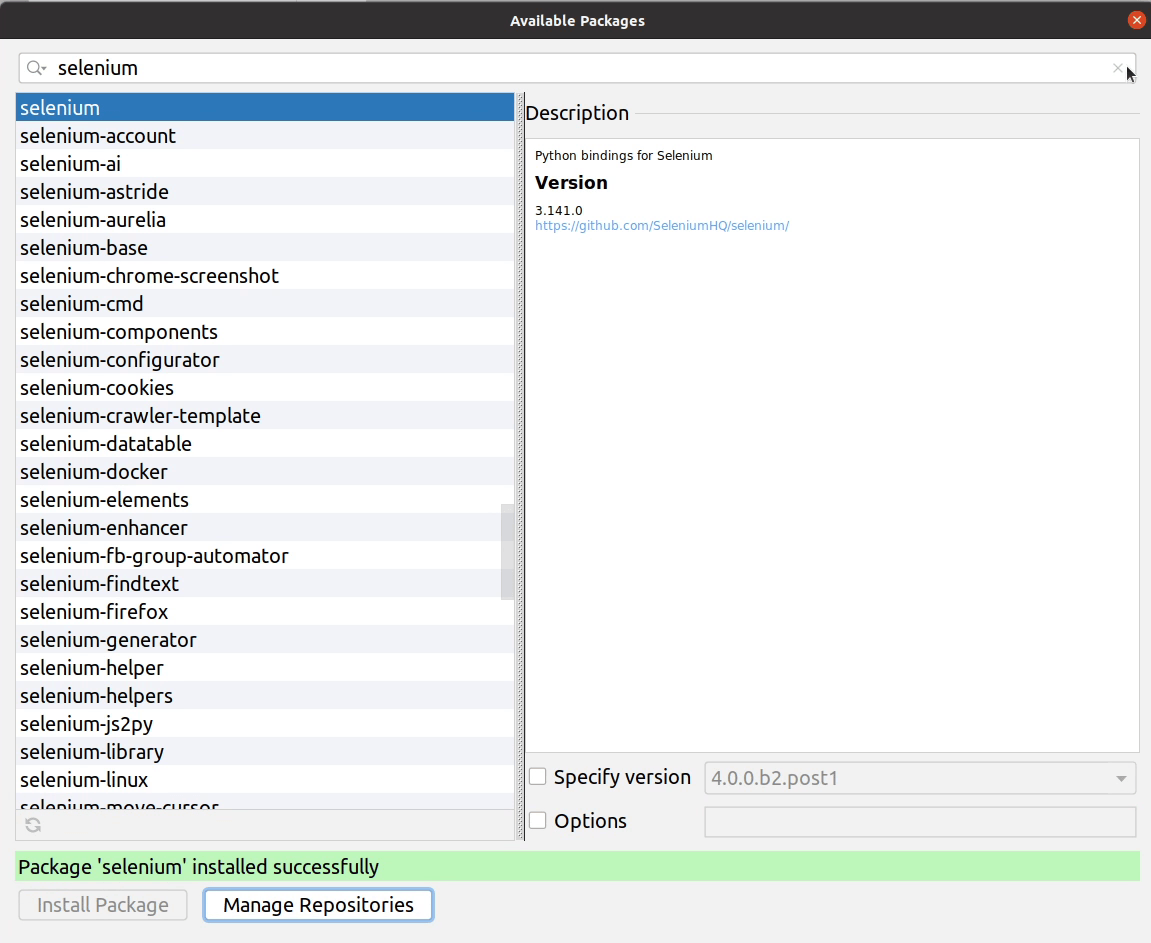
Task: Enable the Options checkbox
Action: pos(537,820)
